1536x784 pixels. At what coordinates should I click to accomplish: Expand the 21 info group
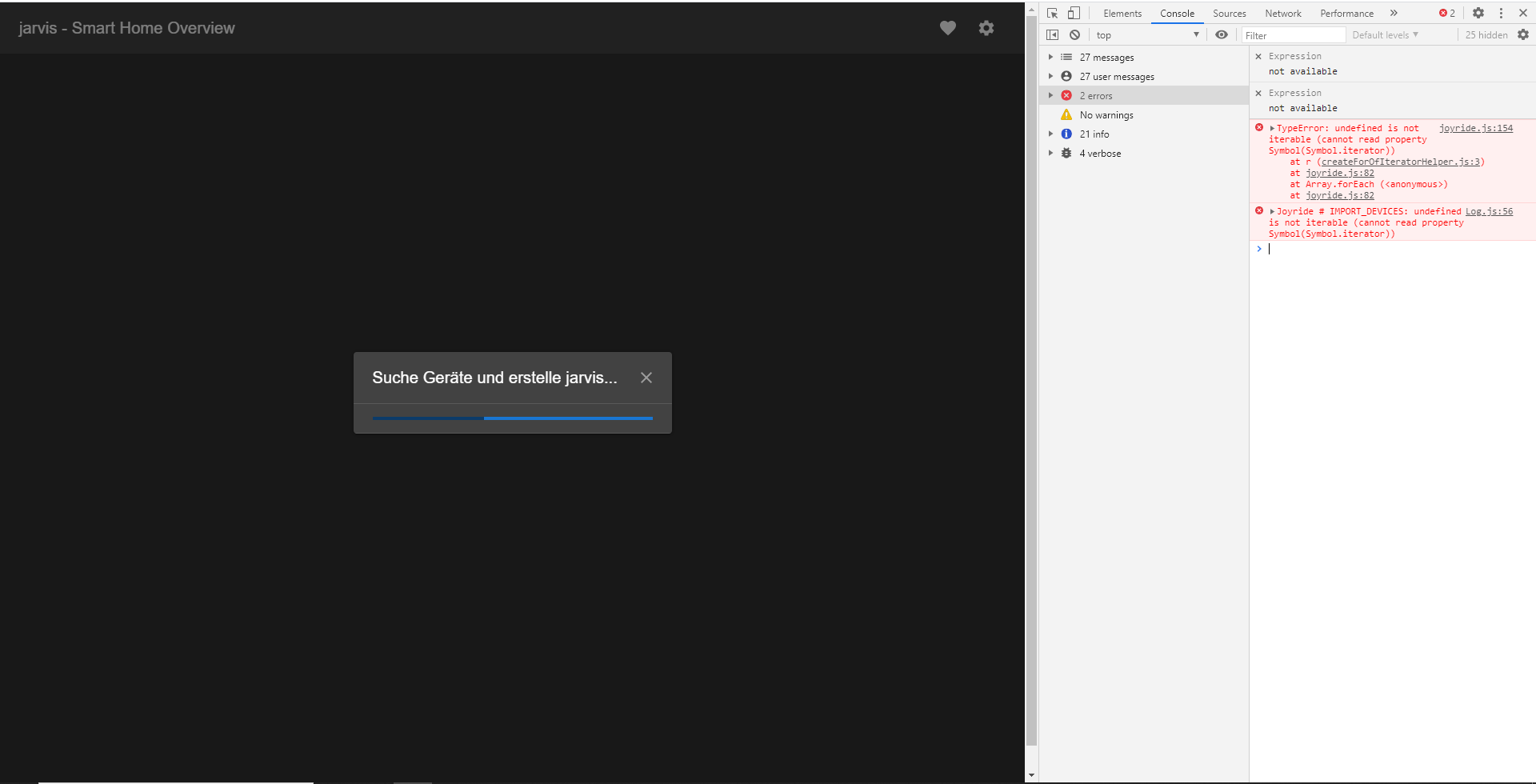point(1050,134)
